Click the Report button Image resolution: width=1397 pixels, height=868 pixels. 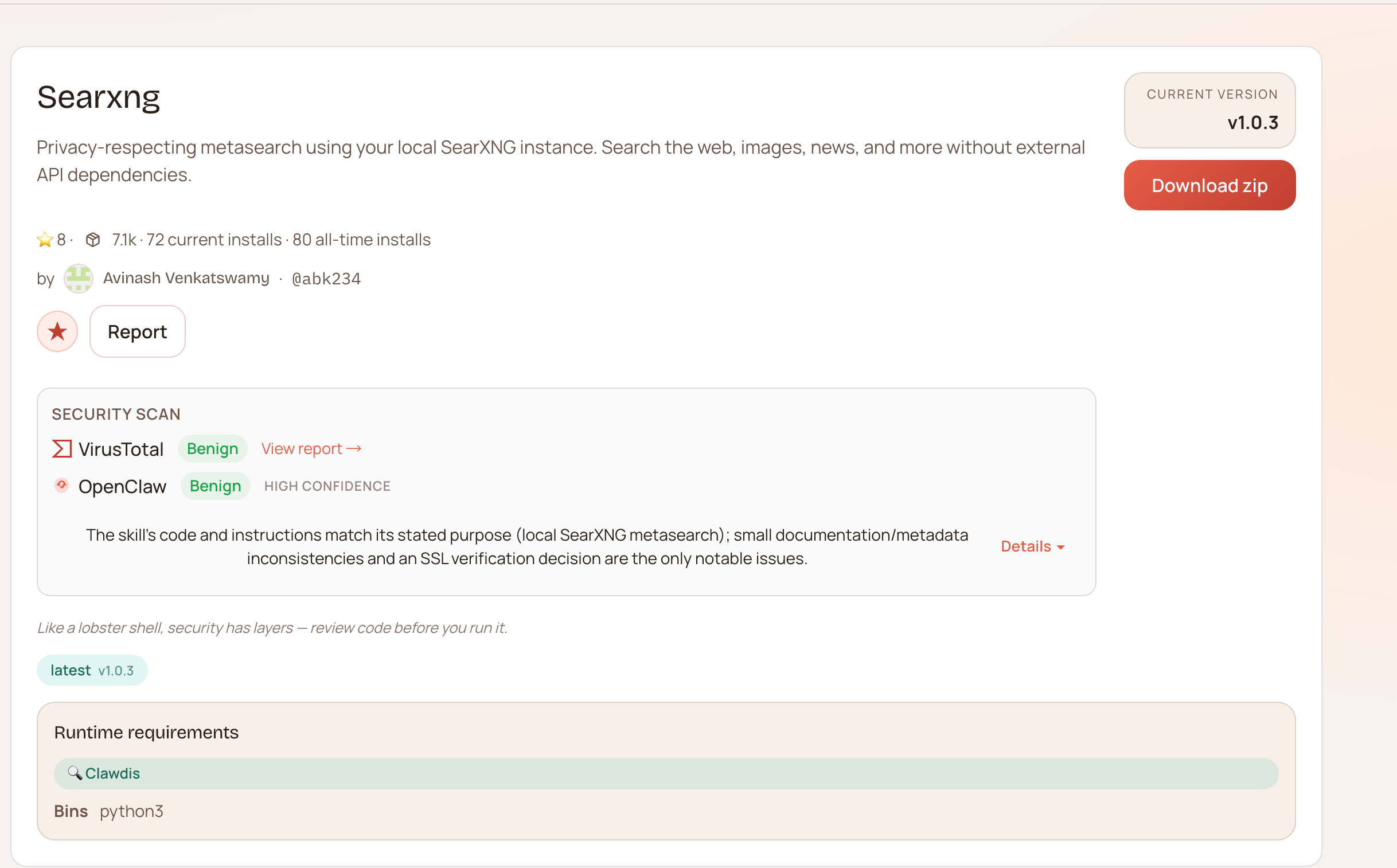click(137, 331)
